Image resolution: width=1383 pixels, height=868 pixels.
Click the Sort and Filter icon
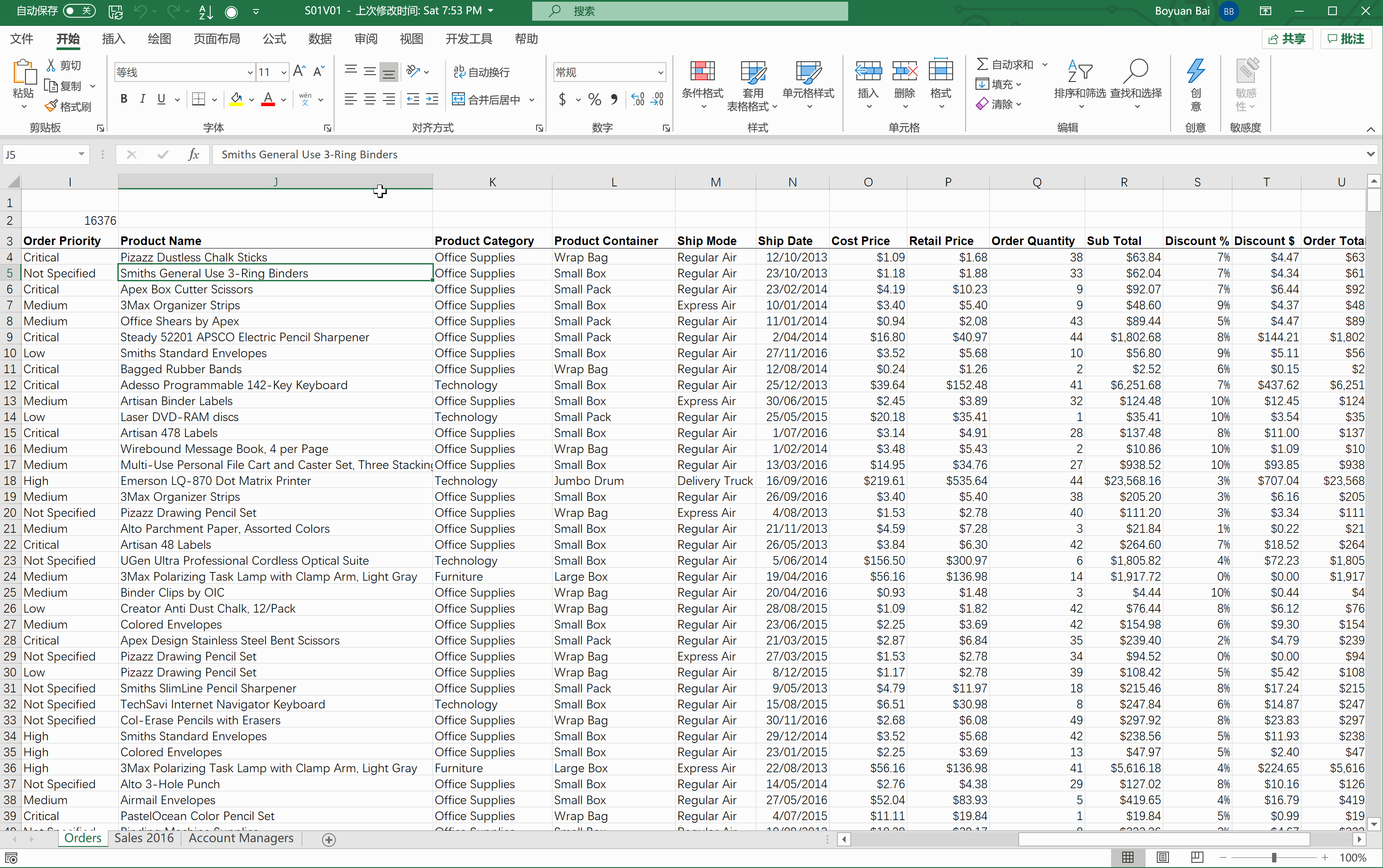tap(1080, 71)
